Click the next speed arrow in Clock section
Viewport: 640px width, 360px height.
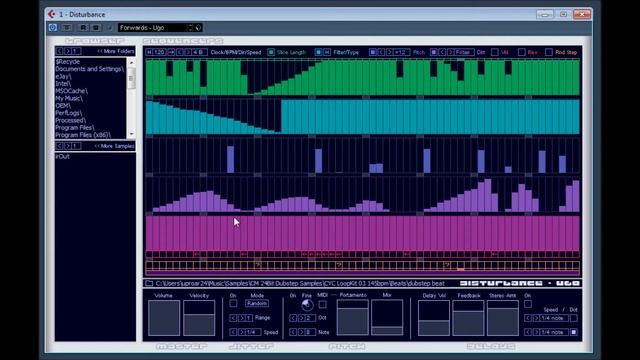coord(188,52)
